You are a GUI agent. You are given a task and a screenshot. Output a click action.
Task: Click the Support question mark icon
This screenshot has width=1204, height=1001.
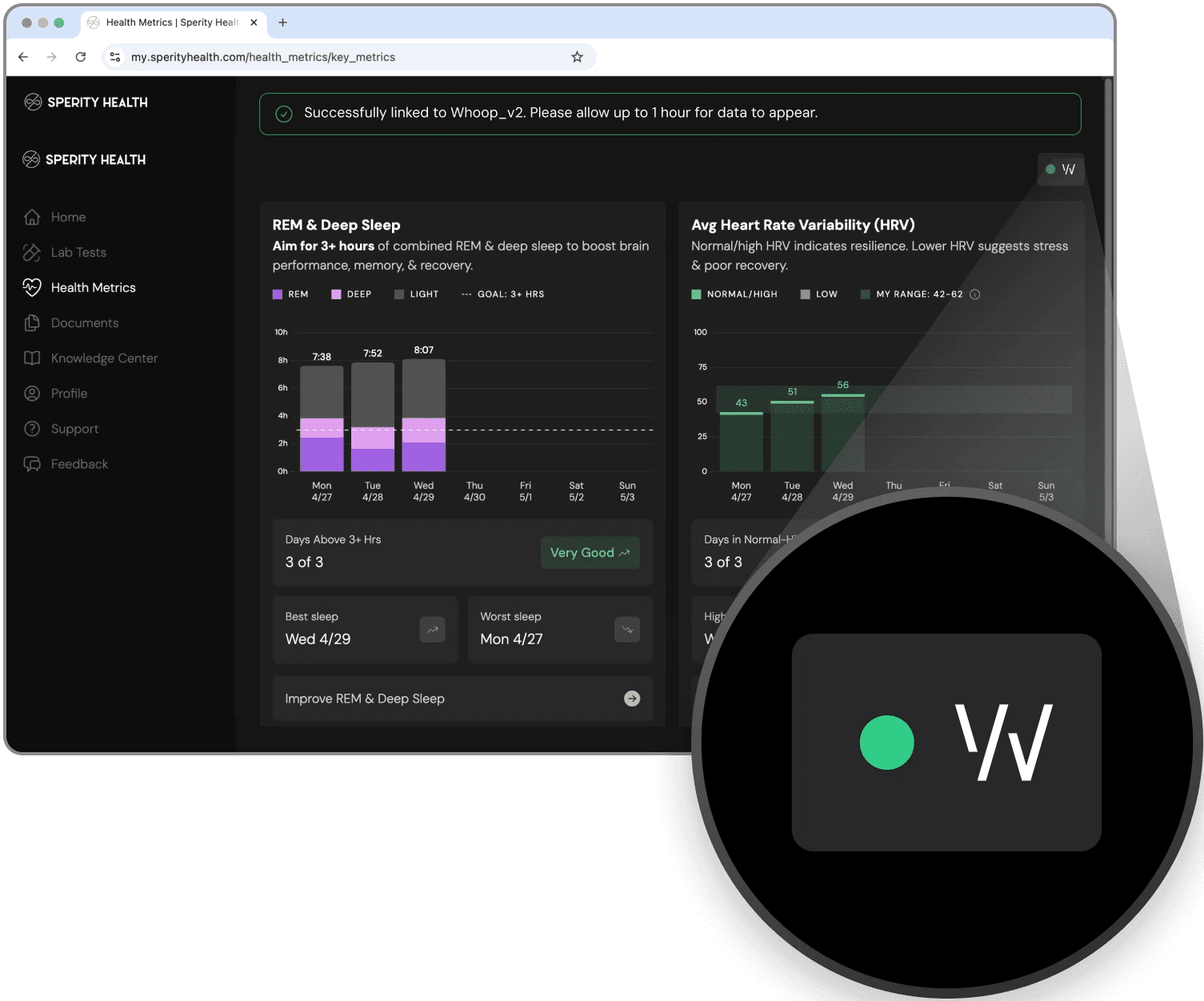pyautogui.click(x=32, y=428)
